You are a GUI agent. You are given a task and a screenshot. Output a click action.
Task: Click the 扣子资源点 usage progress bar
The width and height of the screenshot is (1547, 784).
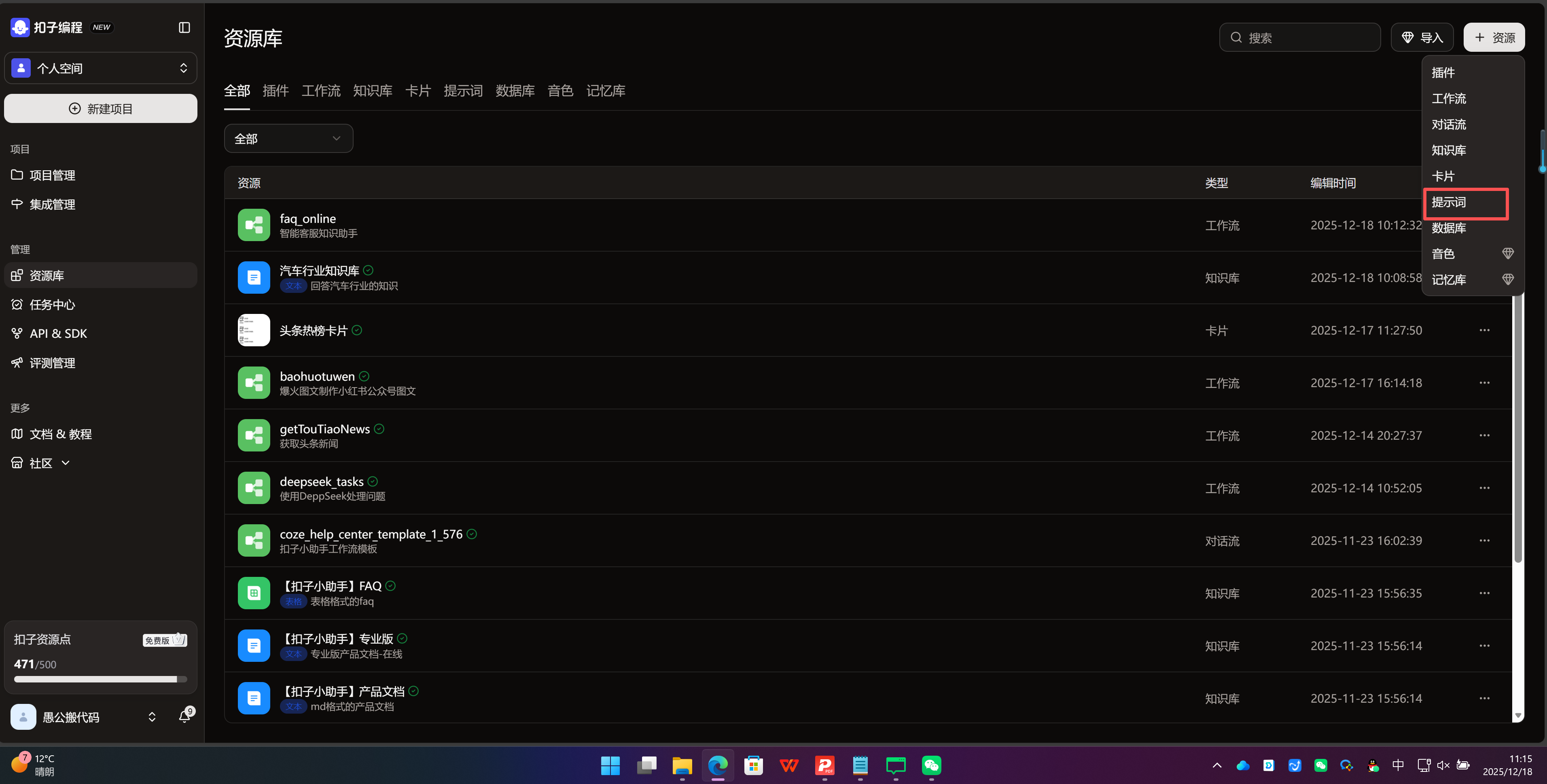[100, 680]
